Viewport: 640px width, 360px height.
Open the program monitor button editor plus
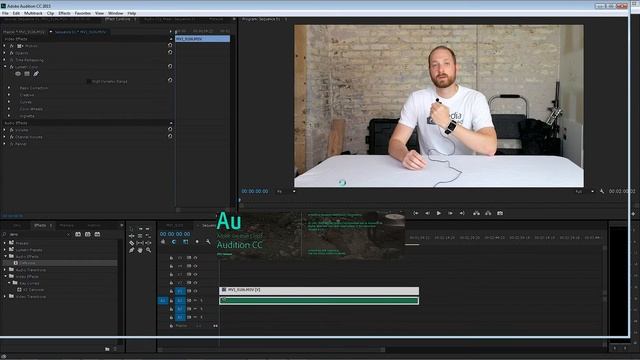click(633, 213)
